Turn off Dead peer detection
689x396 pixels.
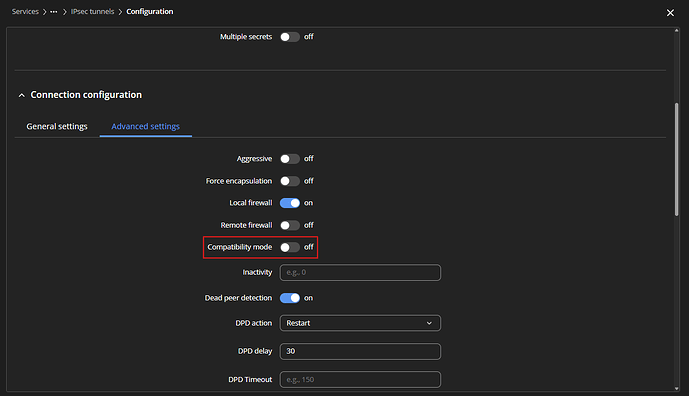pyautogui.click(x=290, y=298)
